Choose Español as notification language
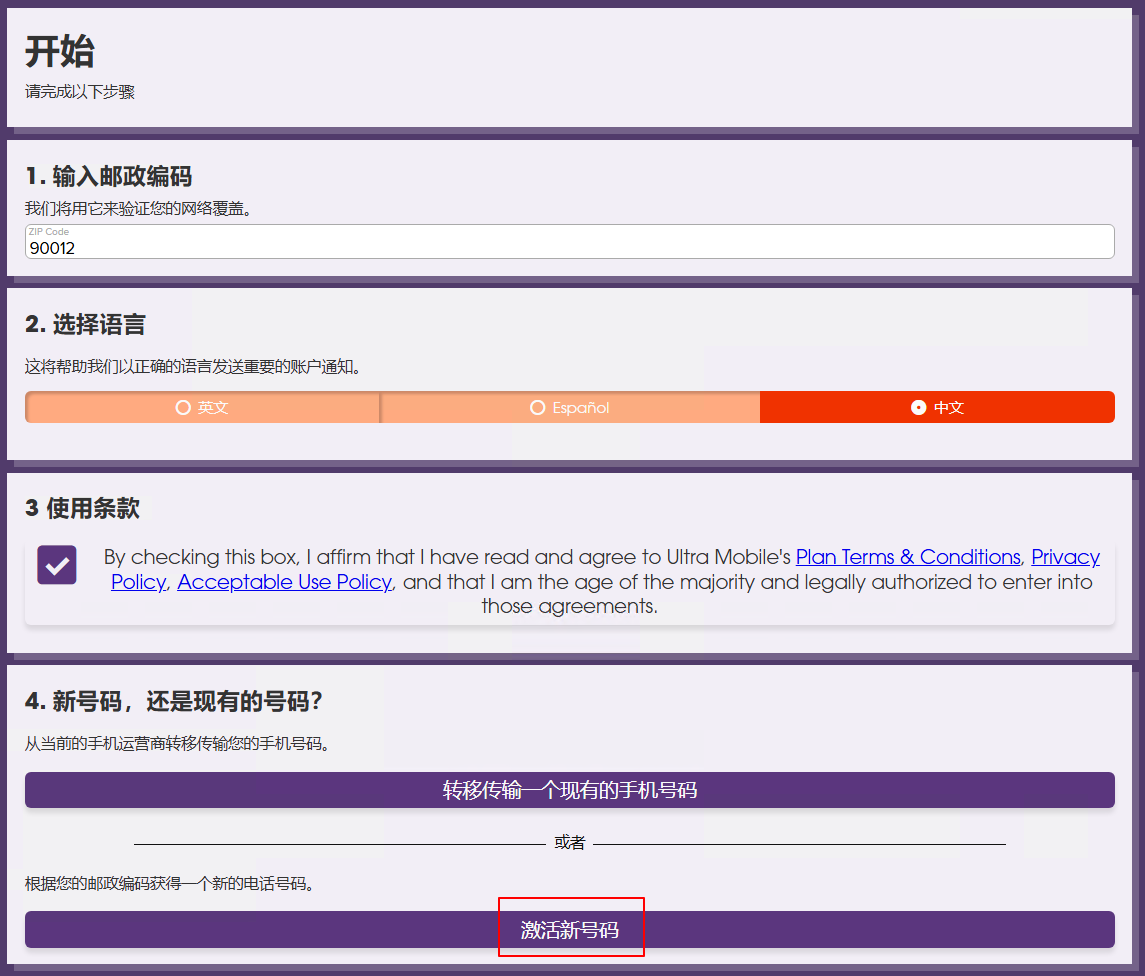Image resolution: width=1145 pixels, height=976 pixels. 569,408
